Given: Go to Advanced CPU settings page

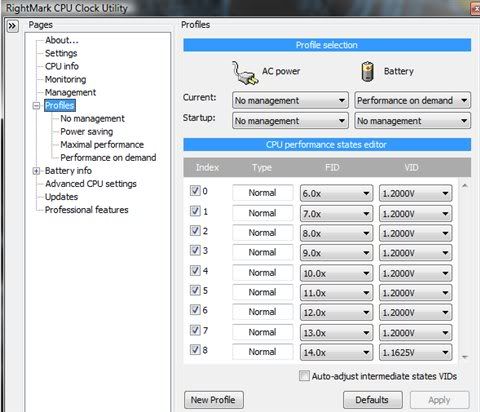Looking at the screenshot, I should [91, 184].
